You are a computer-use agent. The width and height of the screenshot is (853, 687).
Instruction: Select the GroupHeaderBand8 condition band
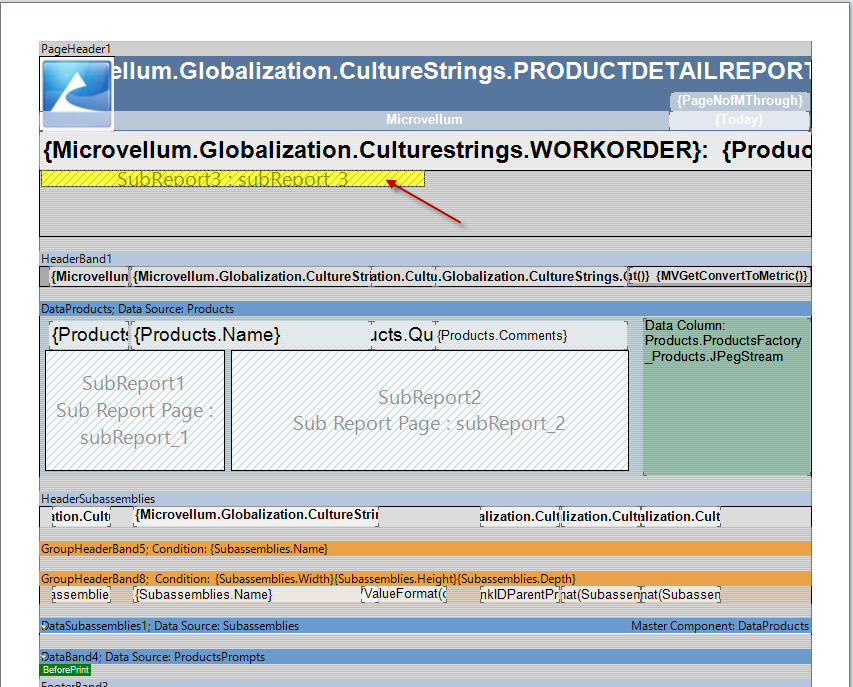click(425, 579)
